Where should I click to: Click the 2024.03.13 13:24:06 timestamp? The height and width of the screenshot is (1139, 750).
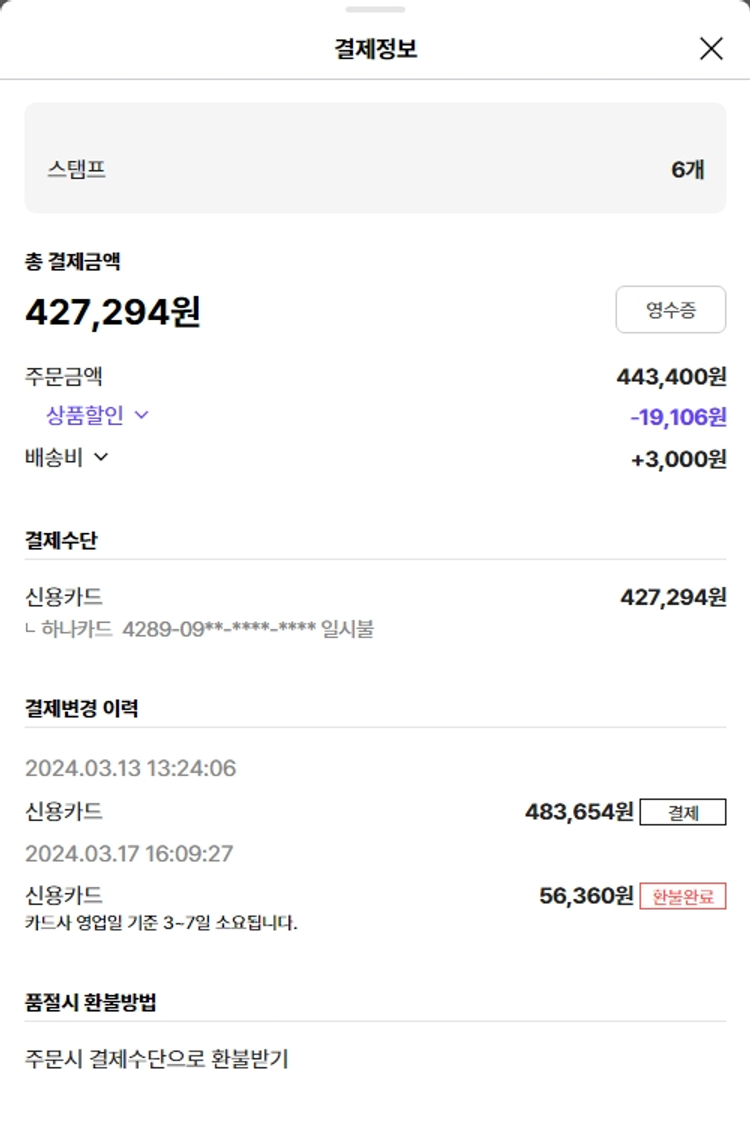point(130,769)
